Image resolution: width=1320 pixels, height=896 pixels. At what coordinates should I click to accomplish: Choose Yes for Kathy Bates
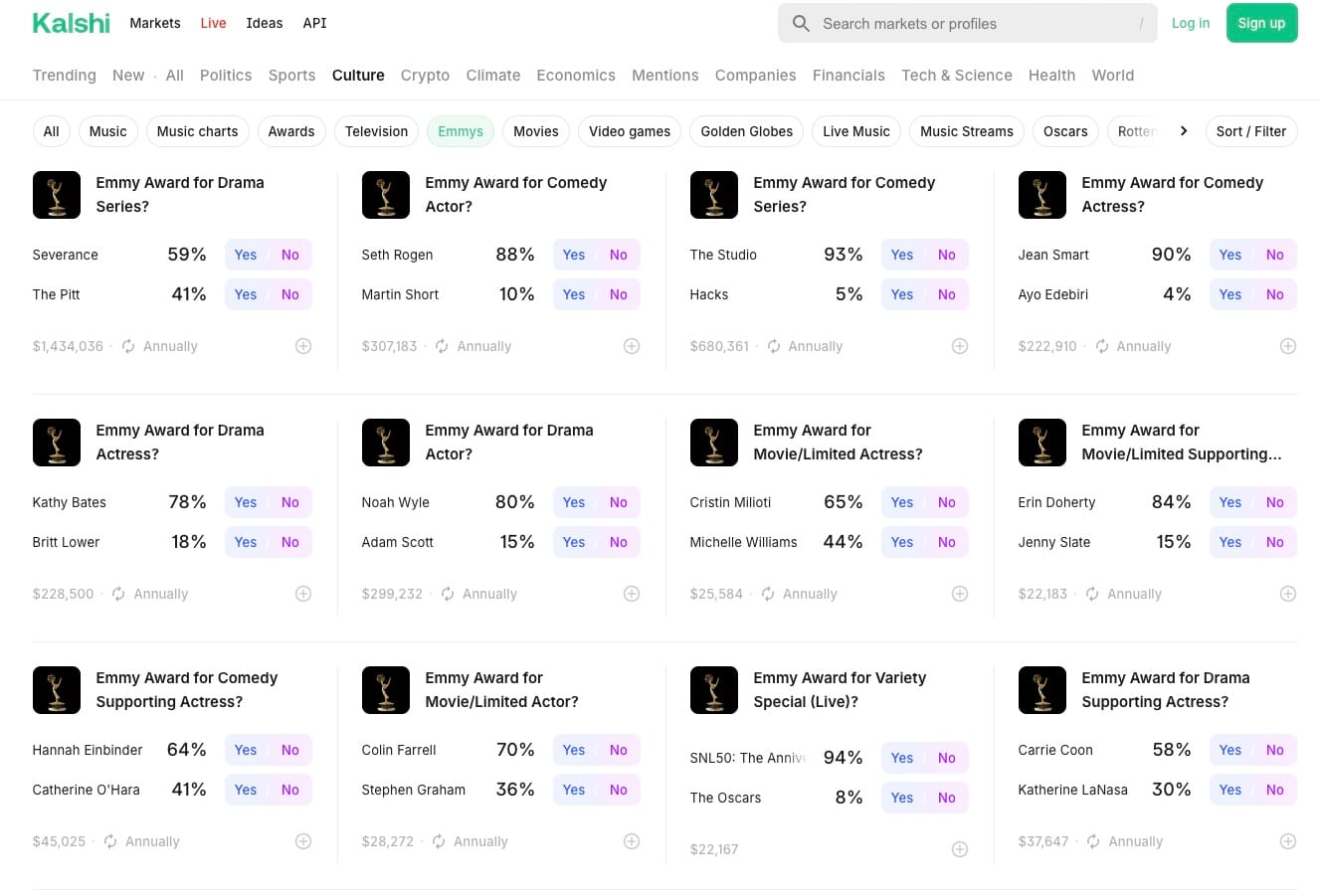246,502
